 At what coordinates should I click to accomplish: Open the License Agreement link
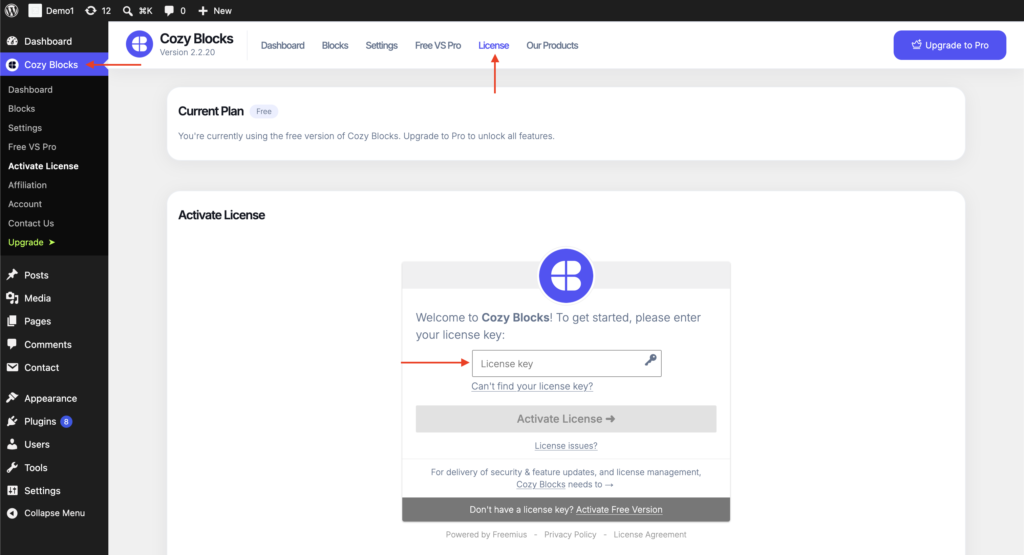(650, 535)
